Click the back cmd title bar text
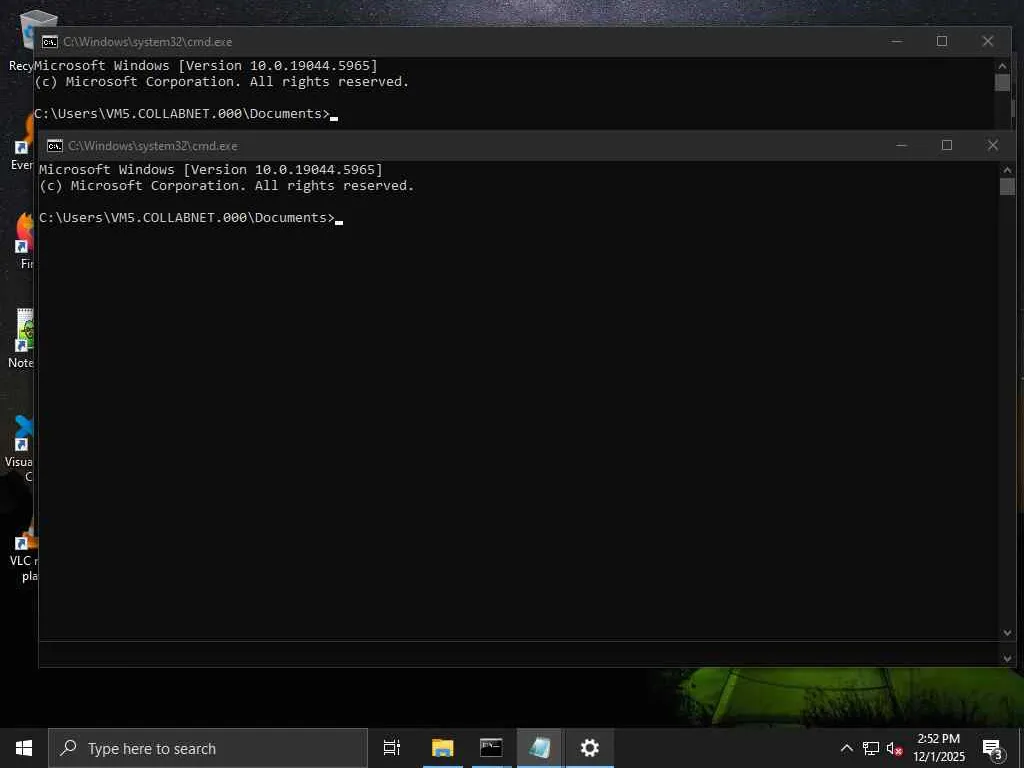The height and width of the screenshot is (768, 1024). [148, 42]
